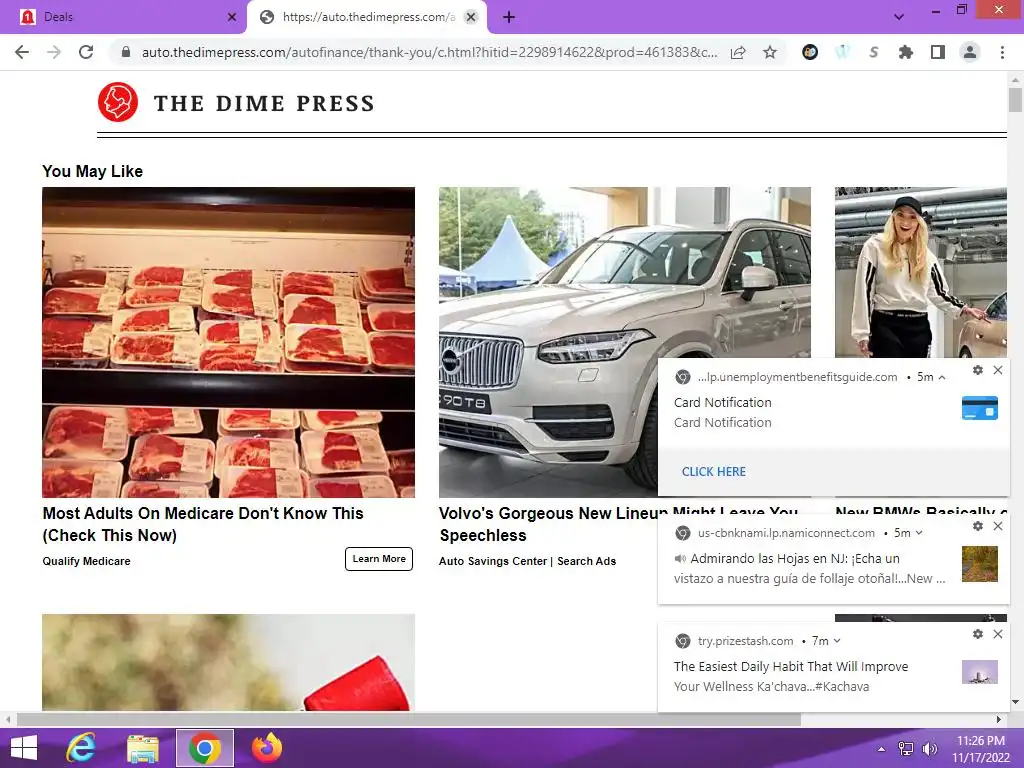Open the Chrome profile avatar
The width and height of the screenshot is (1024, 768).
coord(970,52)
